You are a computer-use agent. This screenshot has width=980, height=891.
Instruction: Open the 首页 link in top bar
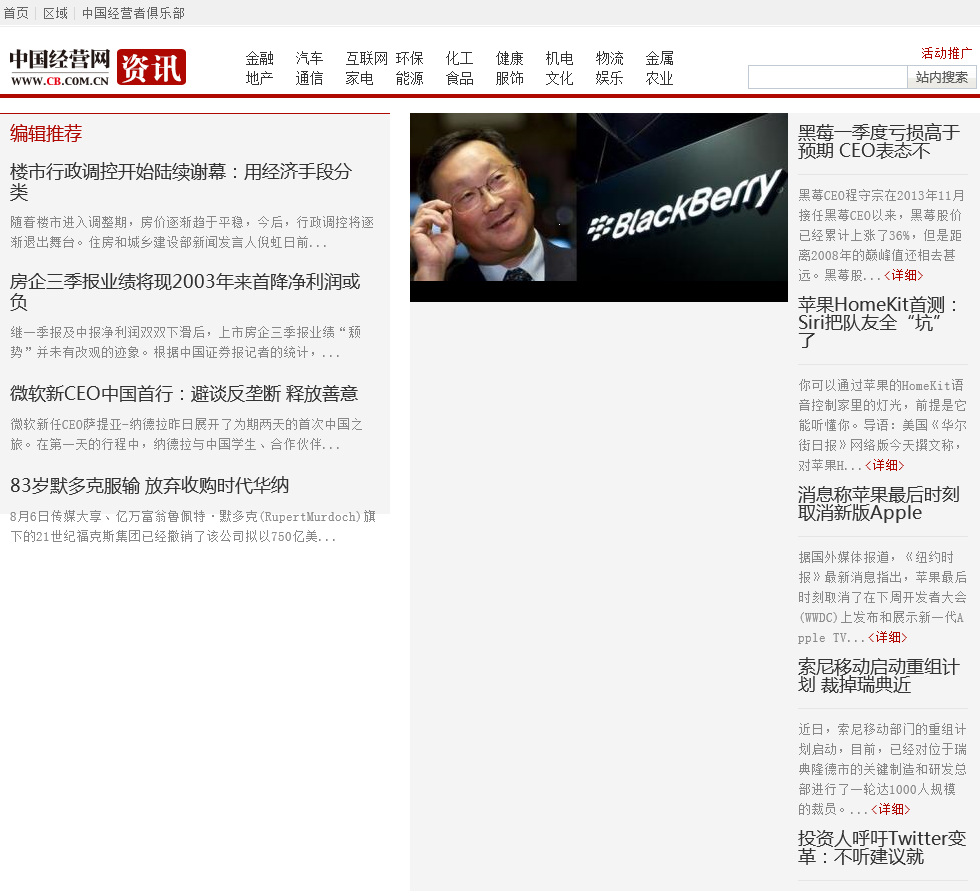click(x=16, y=13)
